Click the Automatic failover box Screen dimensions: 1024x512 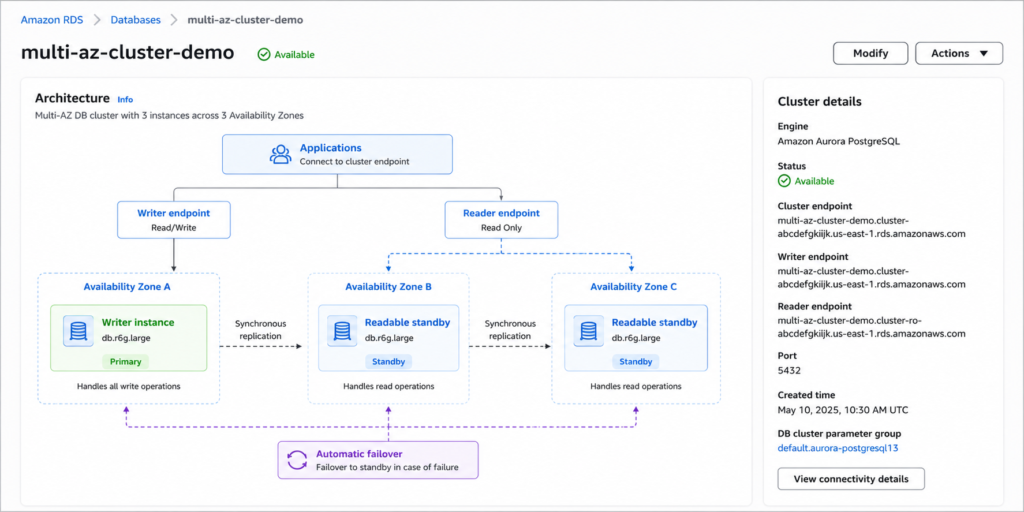(x=378, y=460)
